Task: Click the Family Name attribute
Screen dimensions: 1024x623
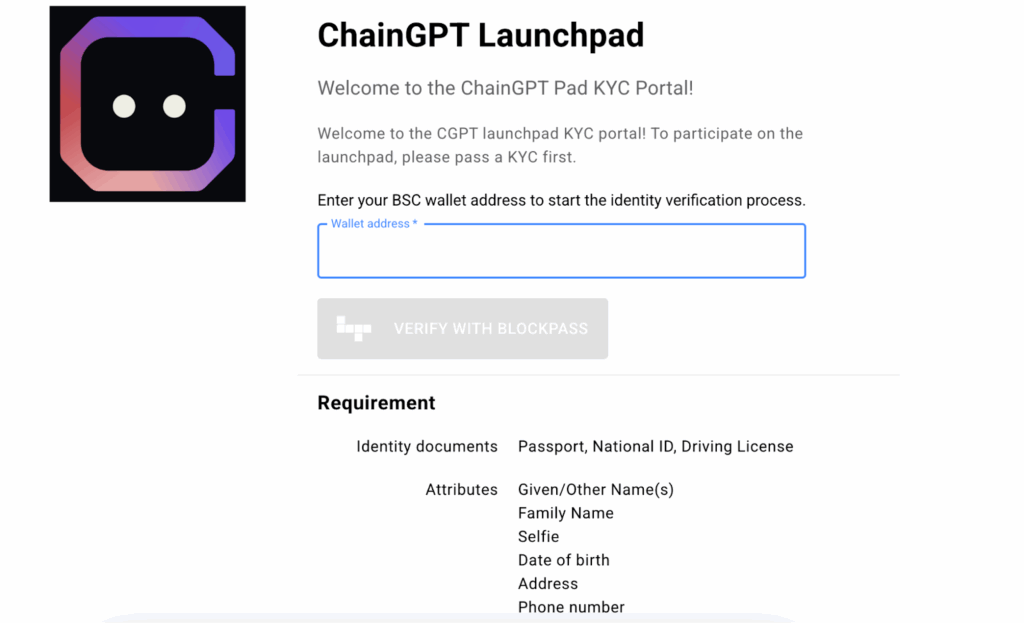Action: 565,512
